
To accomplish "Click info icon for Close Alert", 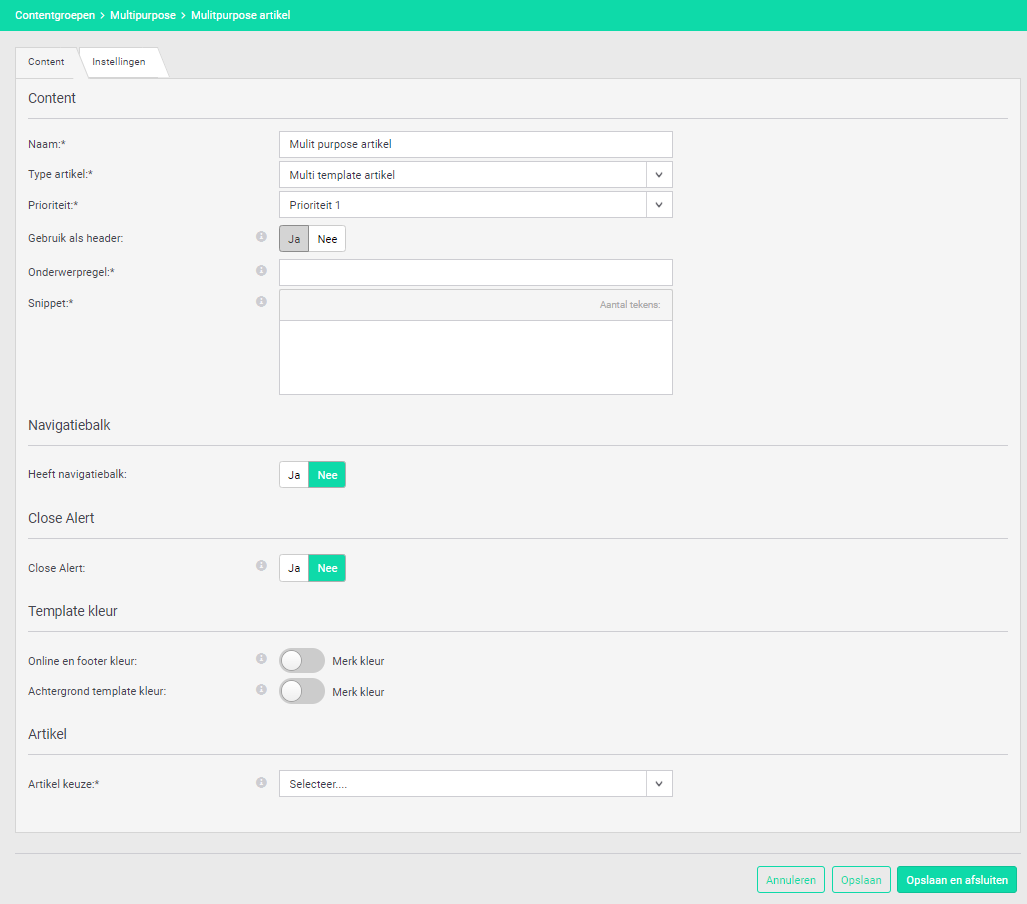I will pyautogui.click(x=261, y=566).
